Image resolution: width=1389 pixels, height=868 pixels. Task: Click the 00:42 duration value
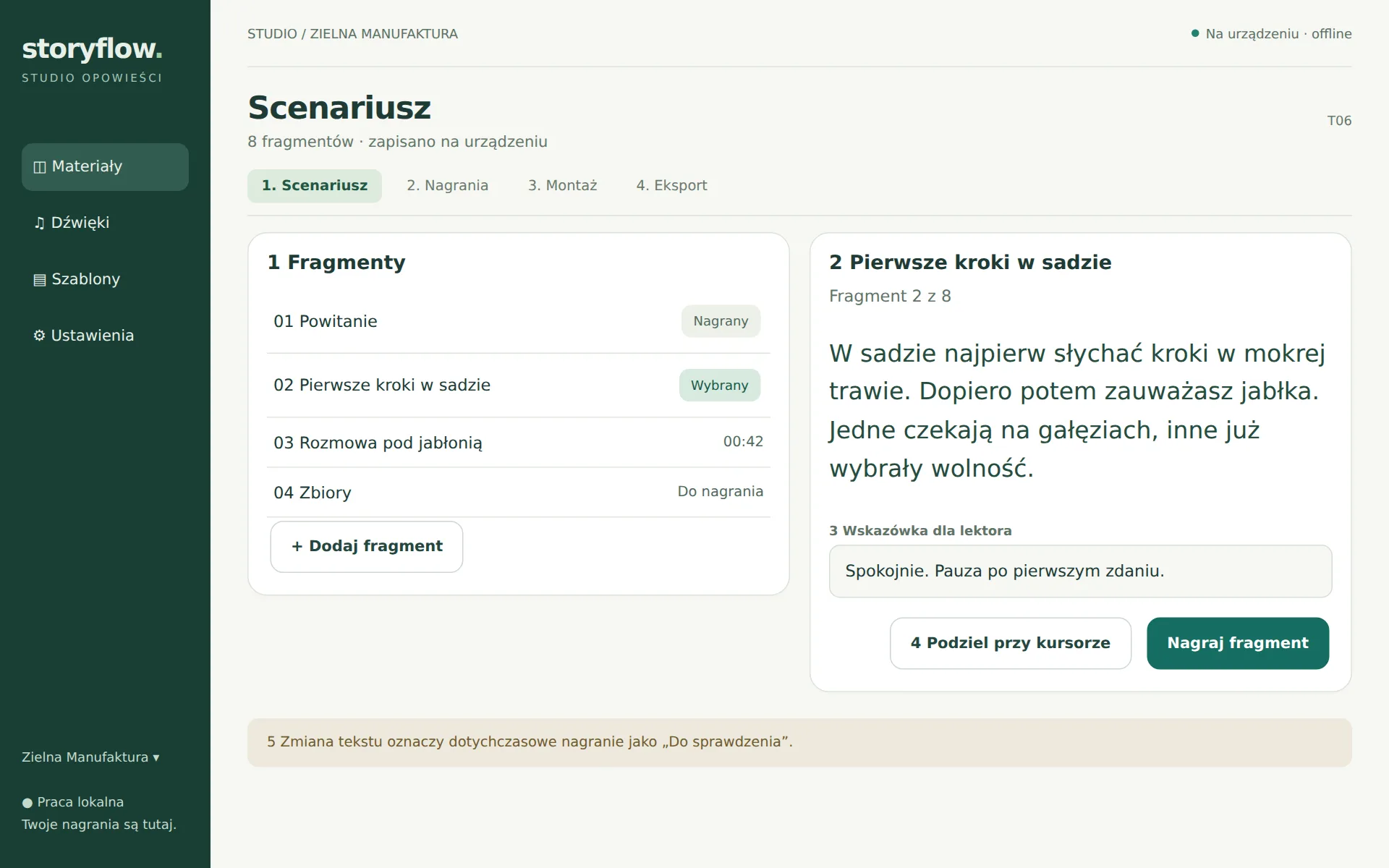743,442
